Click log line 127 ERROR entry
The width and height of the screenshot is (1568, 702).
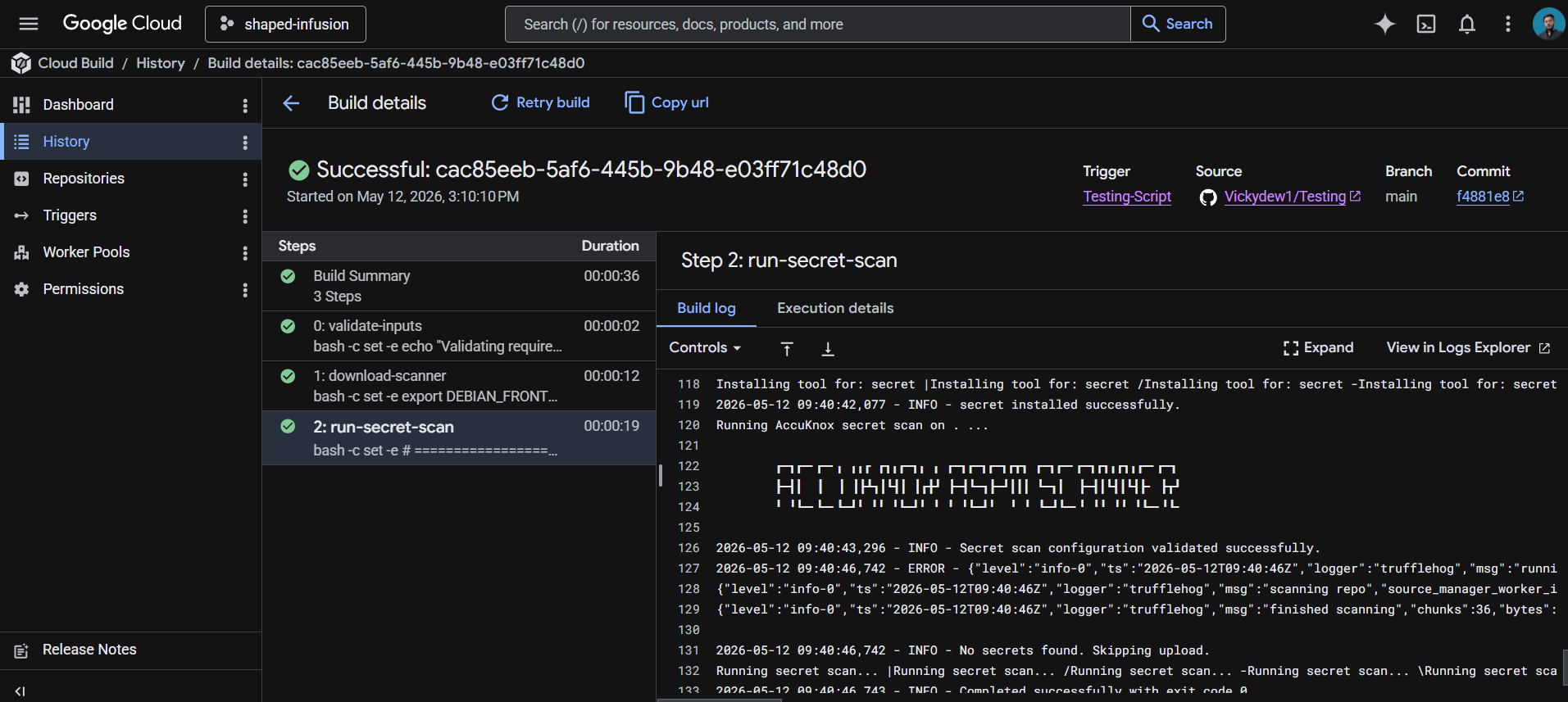(1136, 568)
